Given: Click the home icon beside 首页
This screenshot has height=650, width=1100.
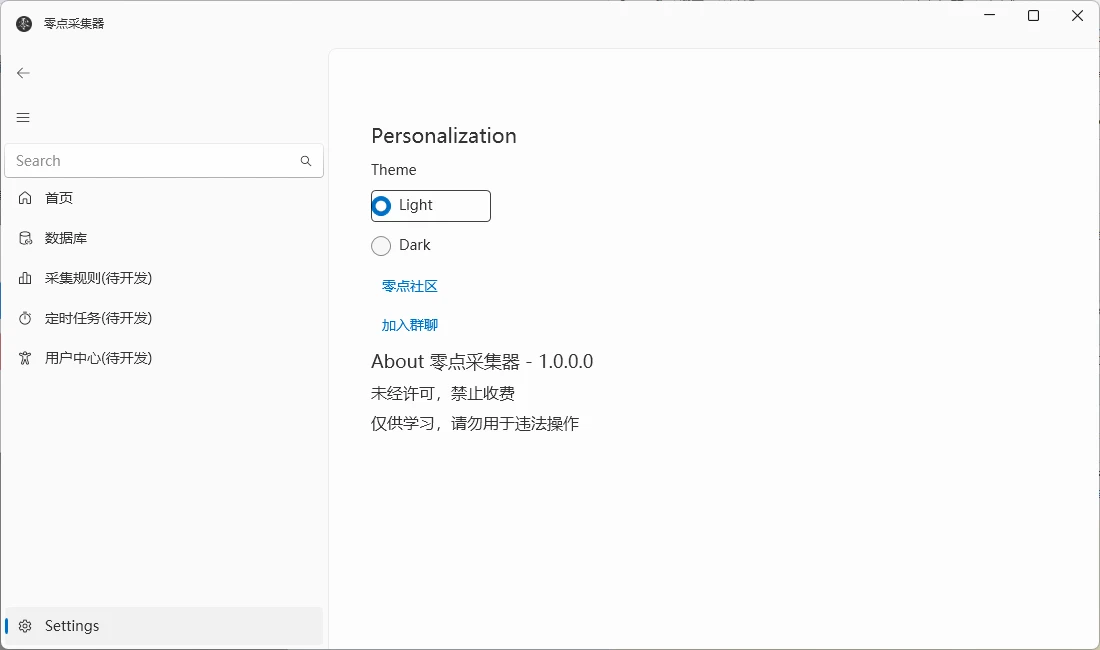Looking at the screenshot, I should coord(25,198).
